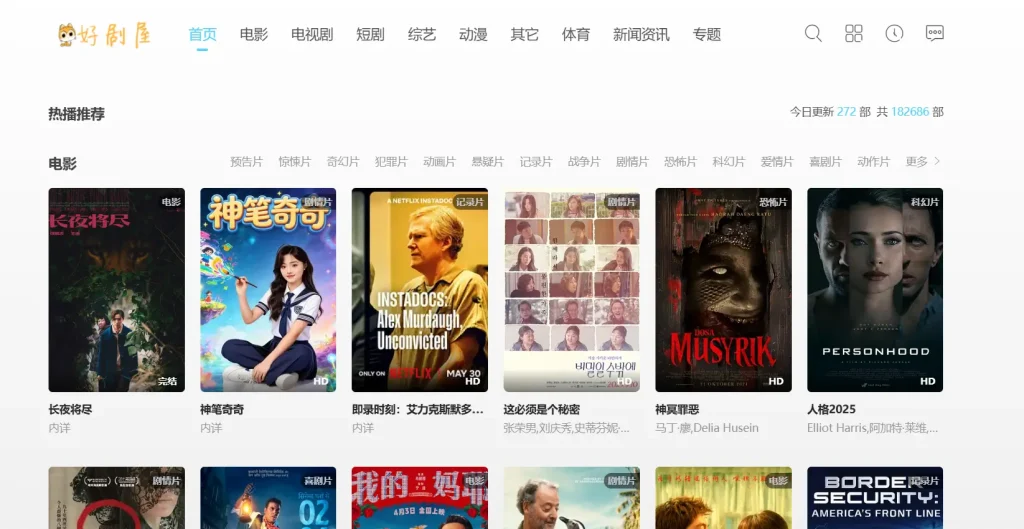Screen dimensions: 1024x529
Task: Filter movies by 奇幻片
Action: pos(343,162)
